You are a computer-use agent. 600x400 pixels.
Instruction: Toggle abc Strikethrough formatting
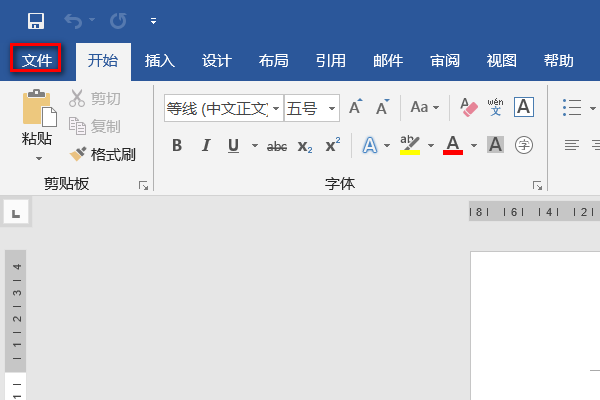(277, 146)
